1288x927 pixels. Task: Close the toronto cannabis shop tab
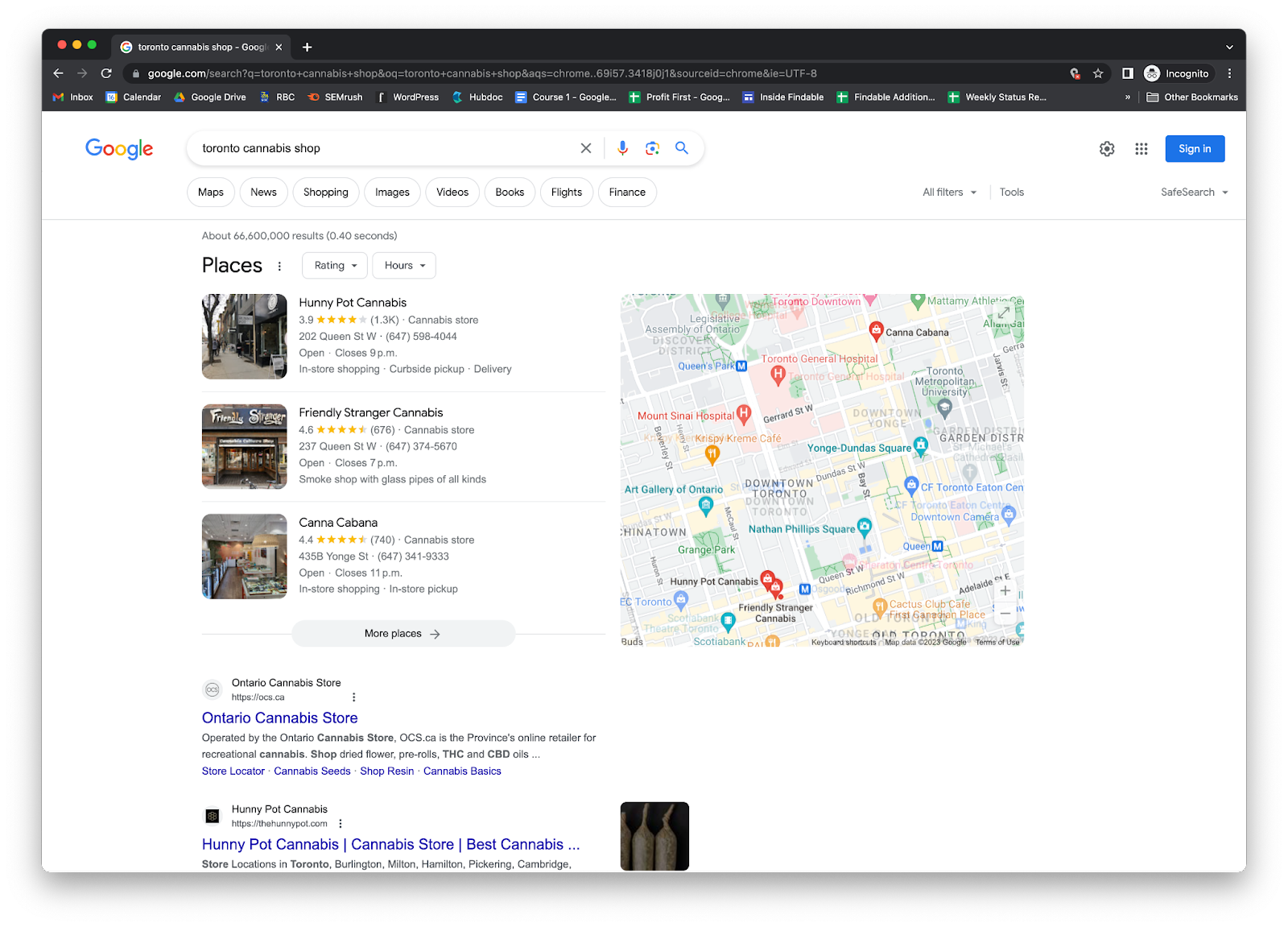pyautogui.click(x=279, y=47)
